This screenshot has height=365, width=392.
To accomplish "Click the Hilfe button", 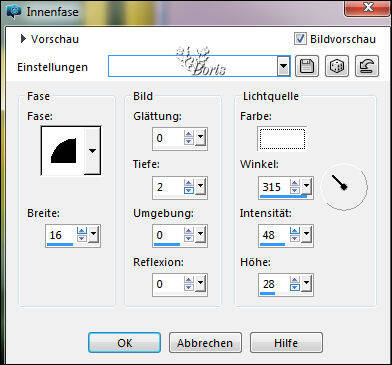I will (286, 343).
